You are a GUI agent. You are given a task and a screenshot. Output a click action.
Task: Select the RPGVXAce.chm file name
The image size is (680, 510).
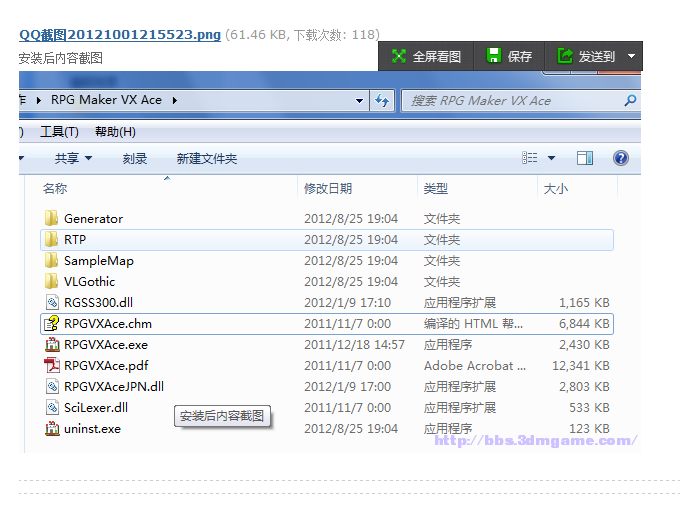pyautogui.click(x=108, y=324)
